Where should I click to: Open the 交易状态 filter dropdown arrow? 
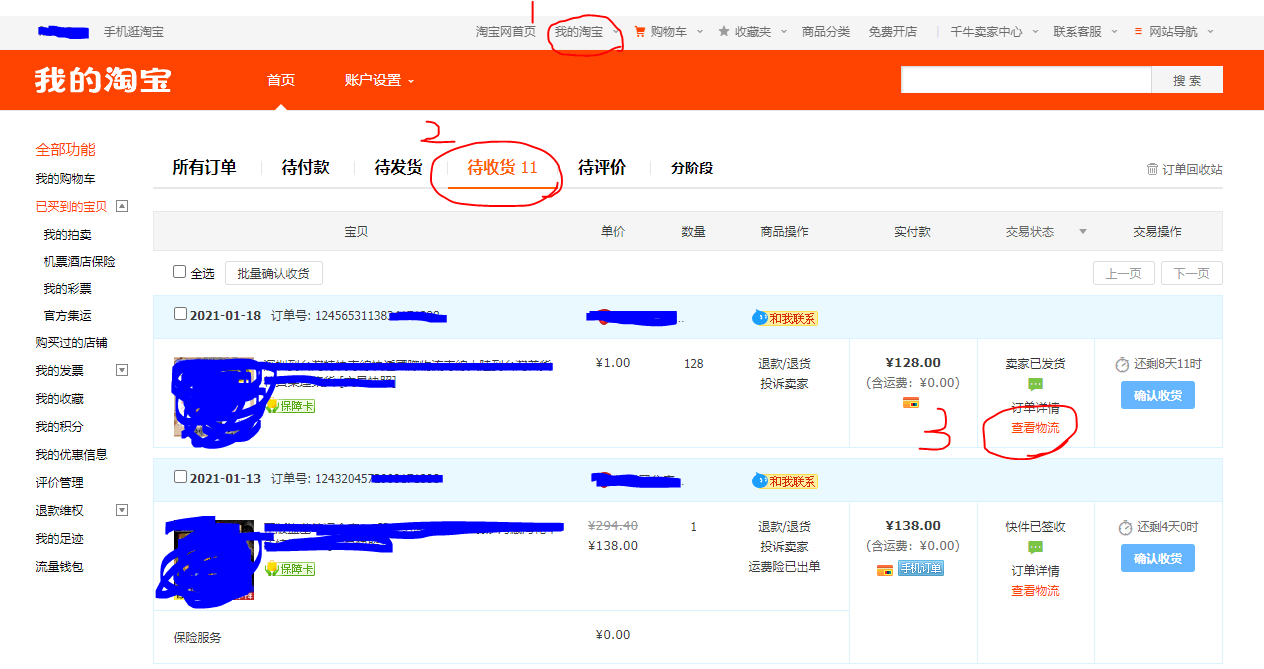click(1082, 232)
